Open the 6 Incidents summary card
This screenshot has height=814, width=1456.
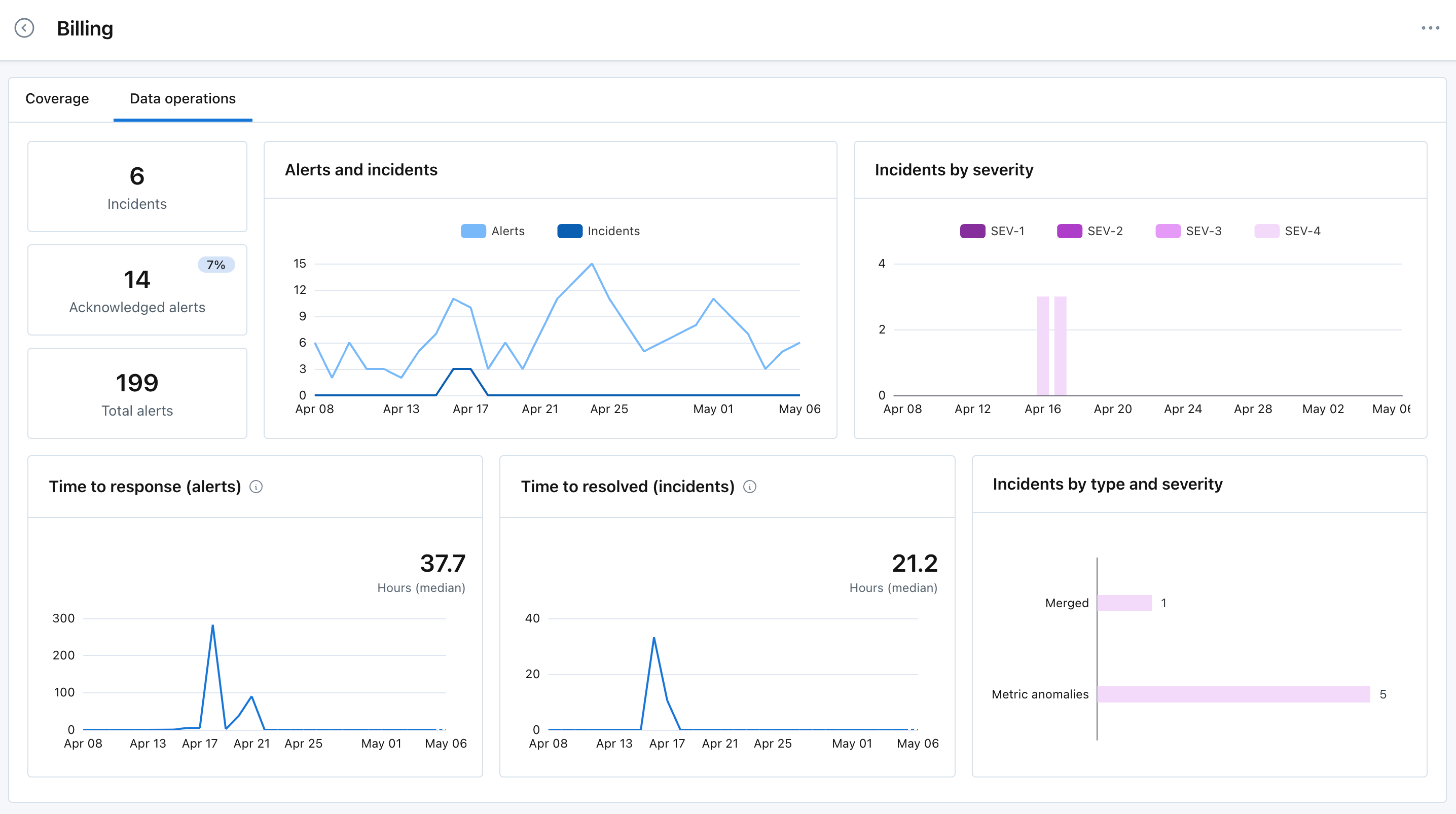pos(137,187)
